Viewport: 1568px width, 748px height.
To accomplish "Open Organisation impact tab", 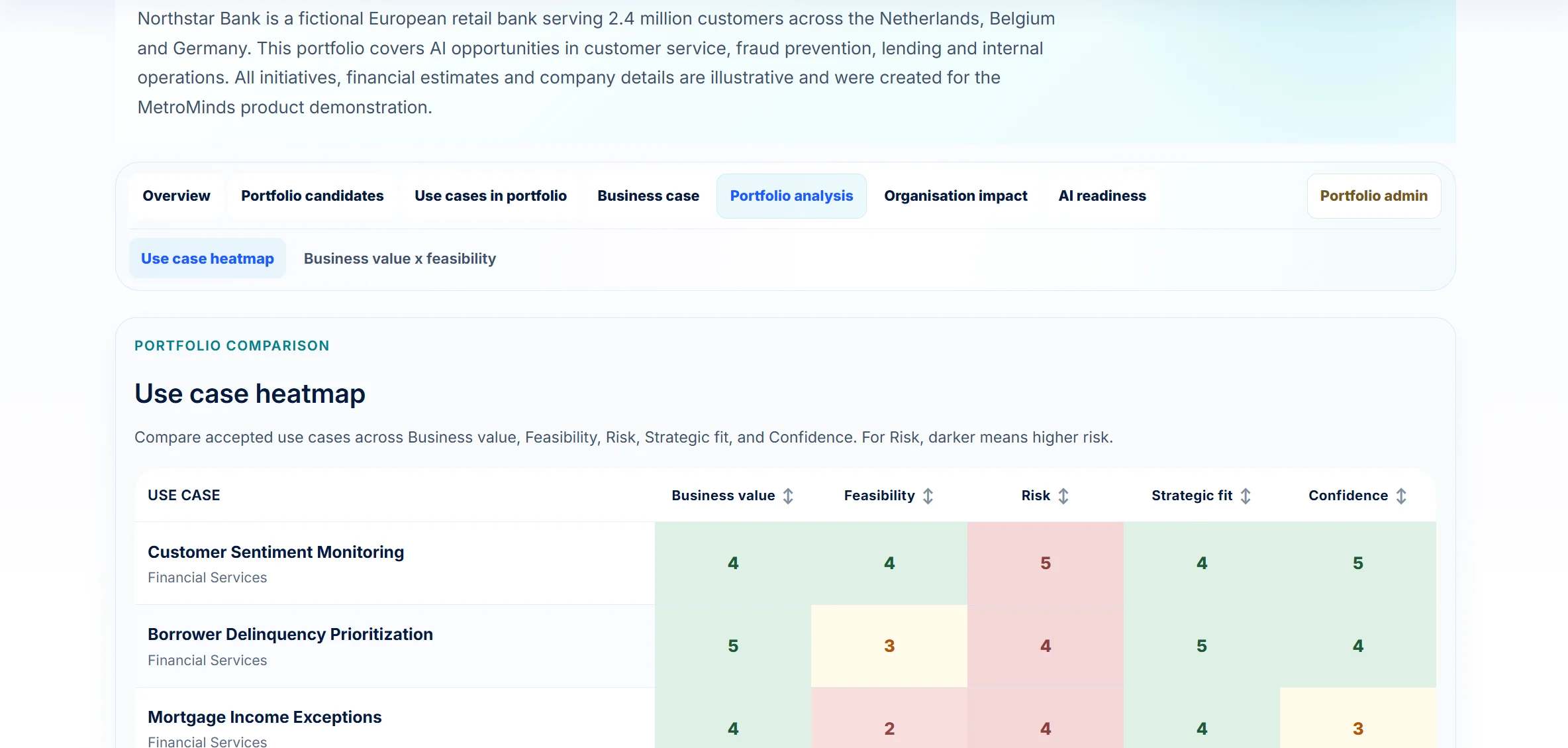I will click(955, 196).
